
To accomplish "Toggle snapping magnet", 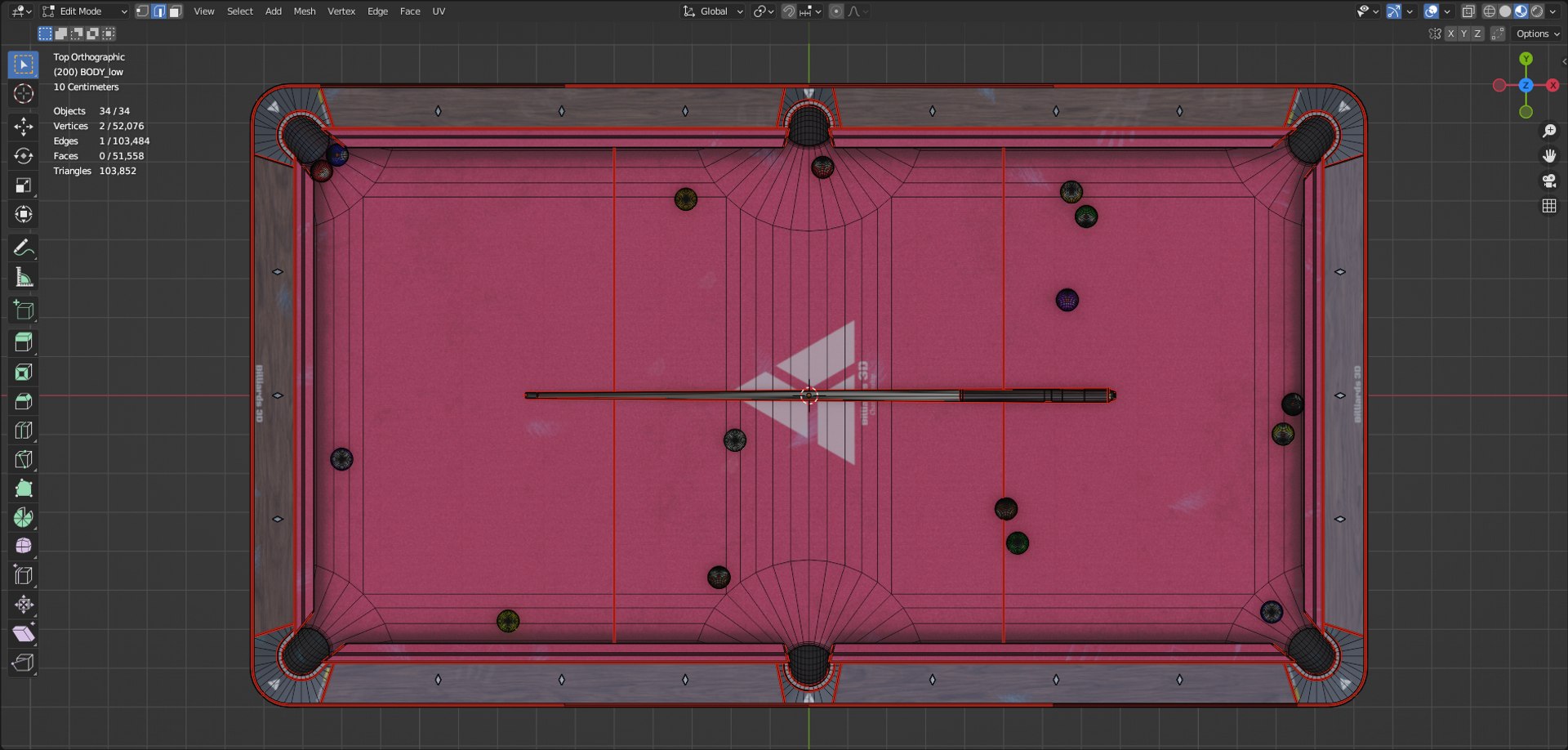I will (x=788, y=11).
